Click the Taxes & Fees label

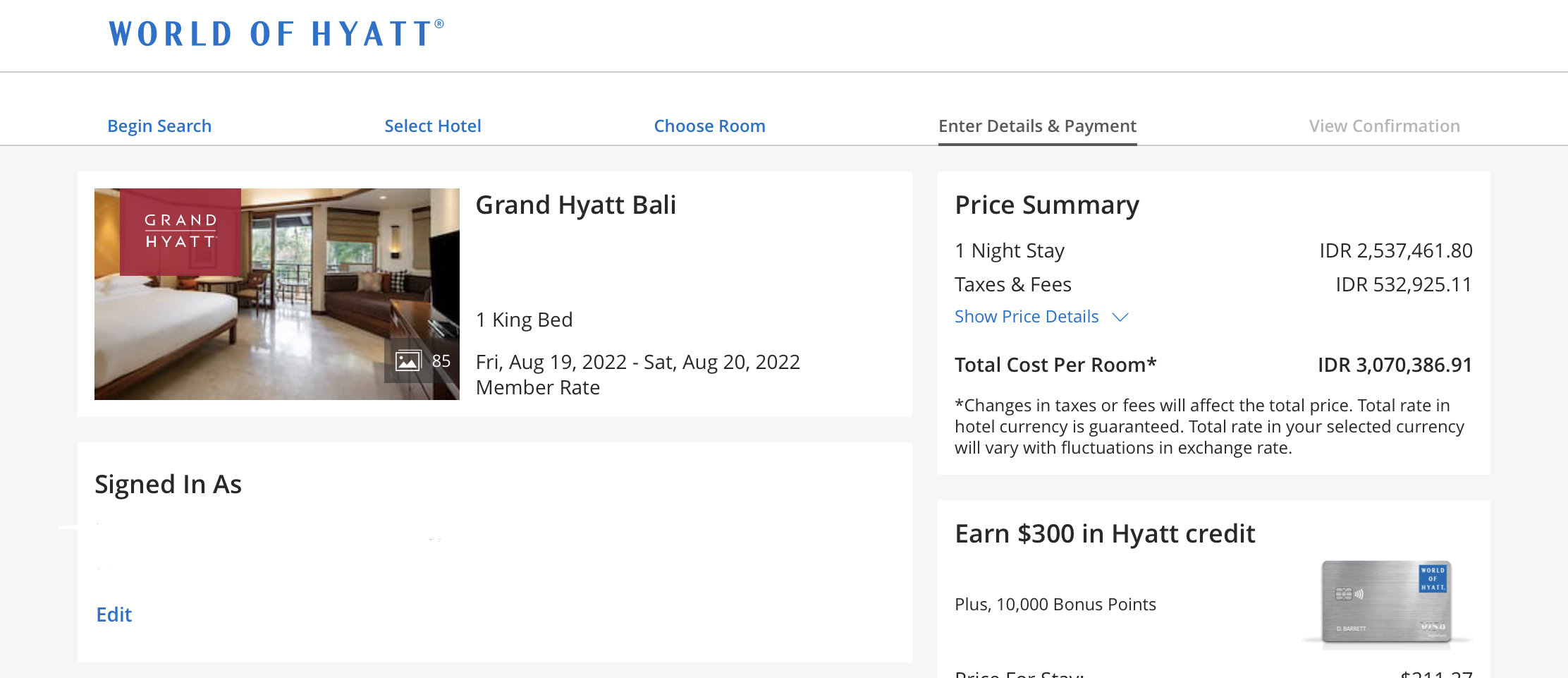(x=1013, y=284)
